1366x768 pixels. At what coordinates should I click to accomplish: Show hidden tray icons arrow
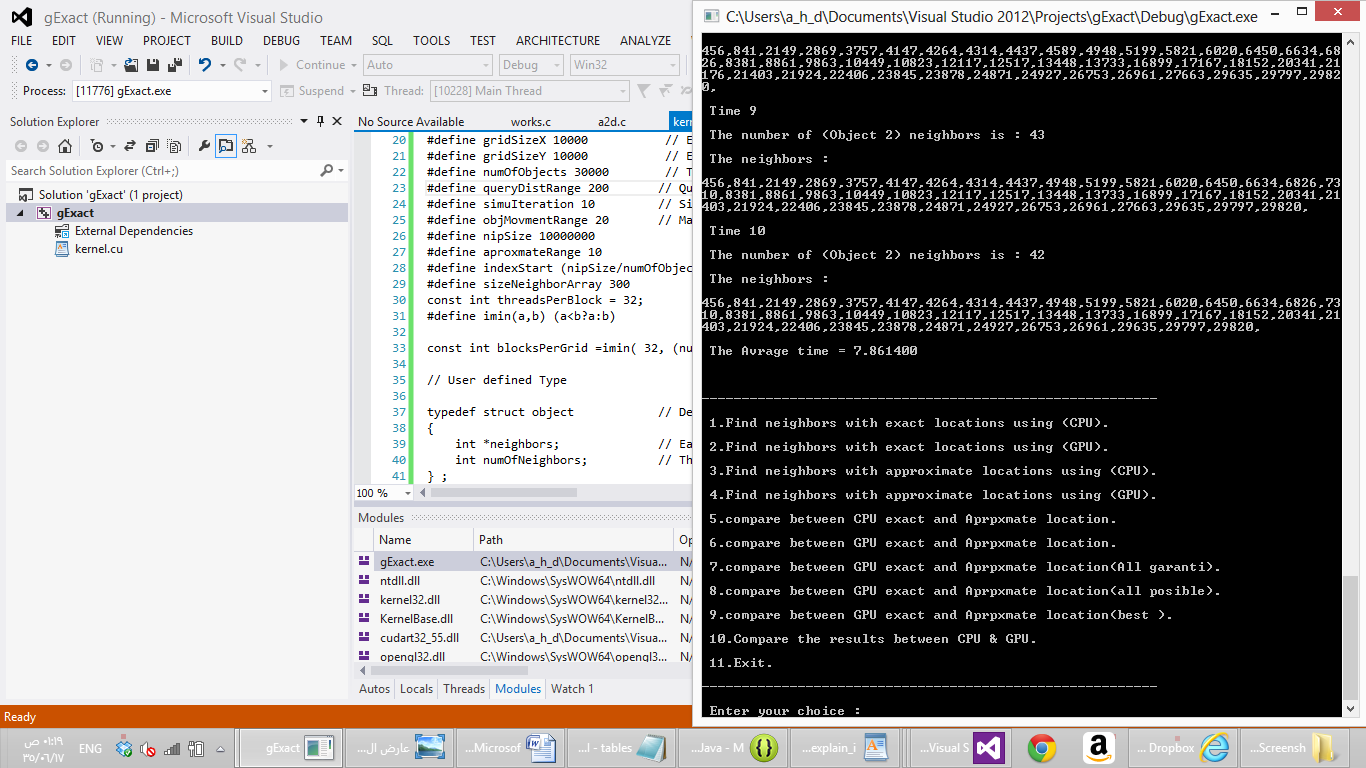[220, 748]
